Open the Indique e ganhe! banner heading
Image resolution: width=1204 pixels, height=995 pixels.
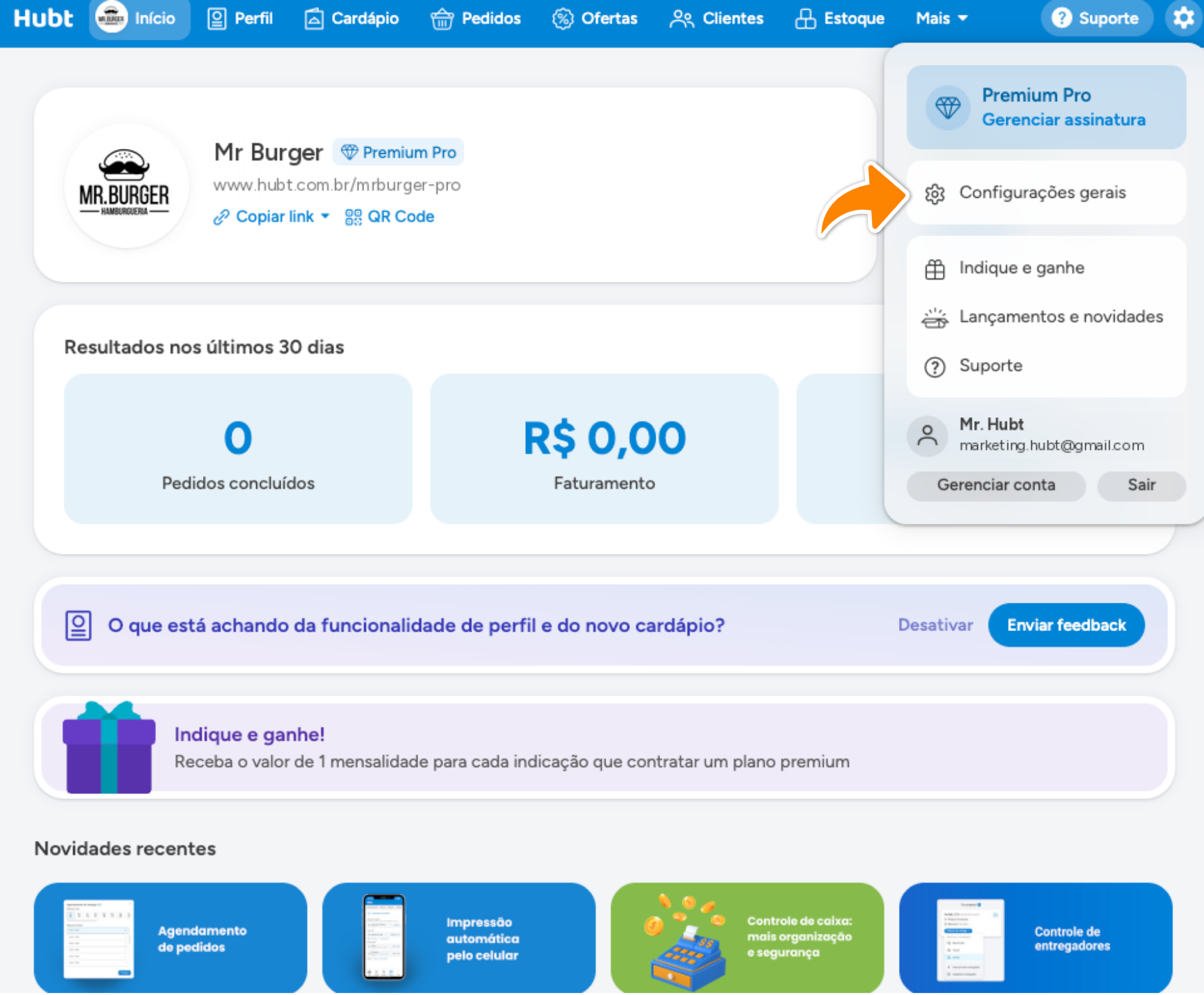pyautogui.click(x=249, y=734)
